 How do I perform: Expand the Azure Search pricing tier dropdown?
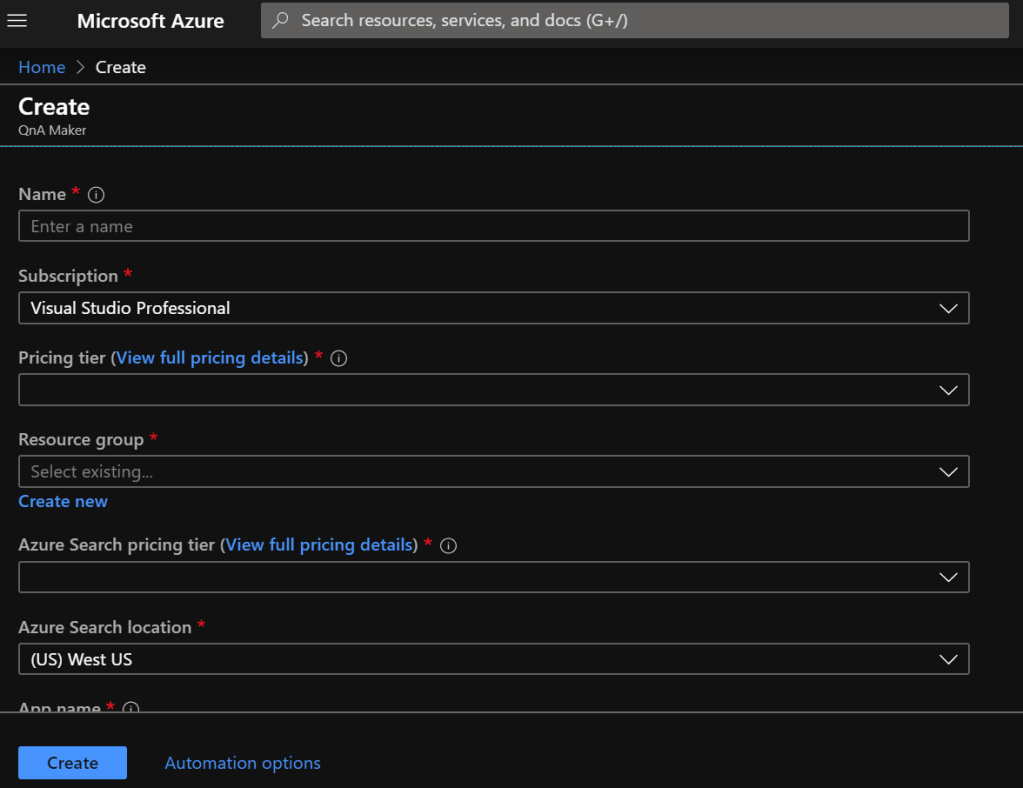click(493, 577)
